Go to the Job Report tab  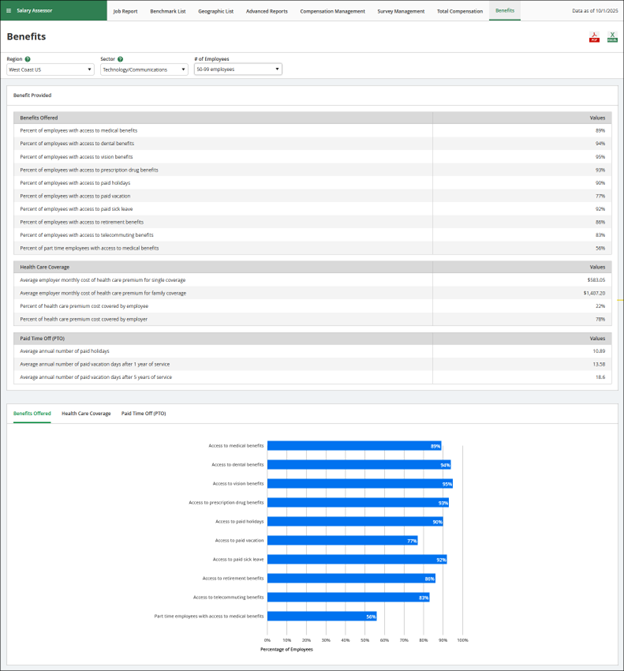click(x=125, y=11)
